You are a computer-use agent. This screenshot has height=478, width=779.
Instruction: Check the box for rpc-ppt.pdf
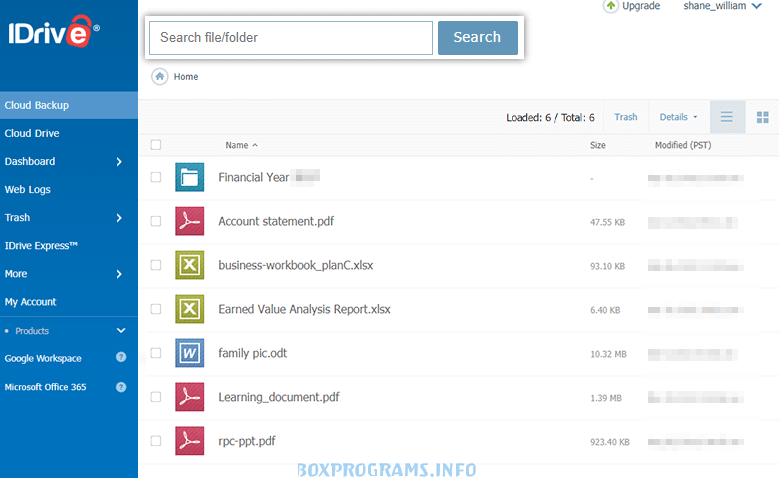coord(155,441)
